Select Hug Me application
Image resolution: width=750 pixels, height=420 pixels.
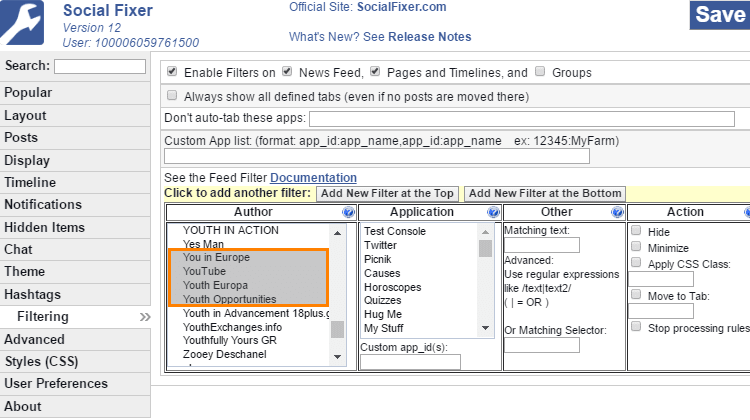[383, 315]
